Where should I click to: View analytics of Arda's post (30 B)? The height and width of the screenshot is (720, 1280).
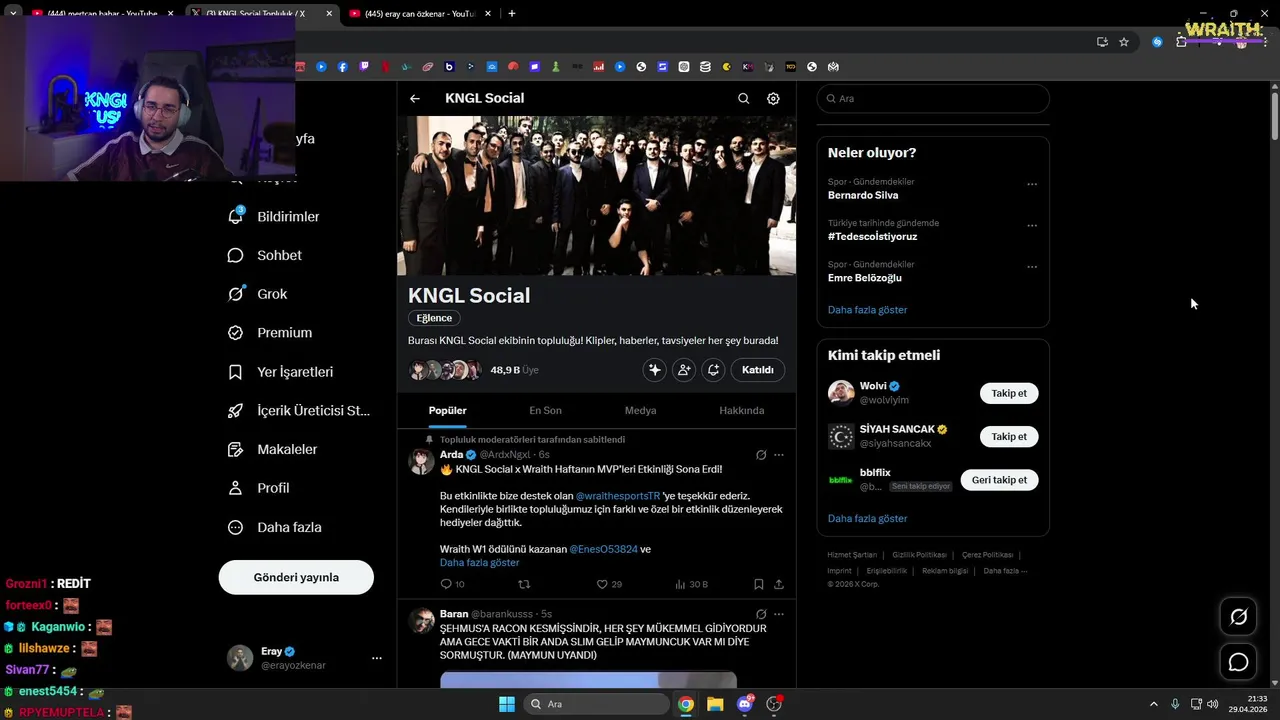pyautogui.click(x=691, y=584)
